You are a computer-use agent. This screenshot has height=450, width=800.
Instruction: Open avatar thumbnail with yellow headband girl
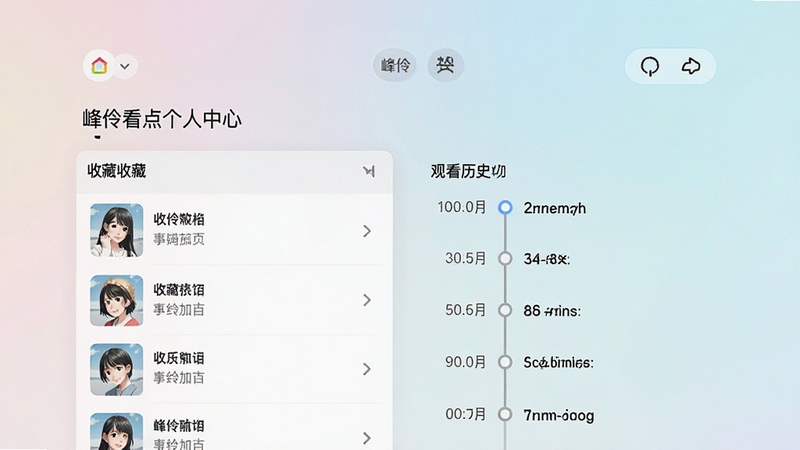click(x=117, y=300)
